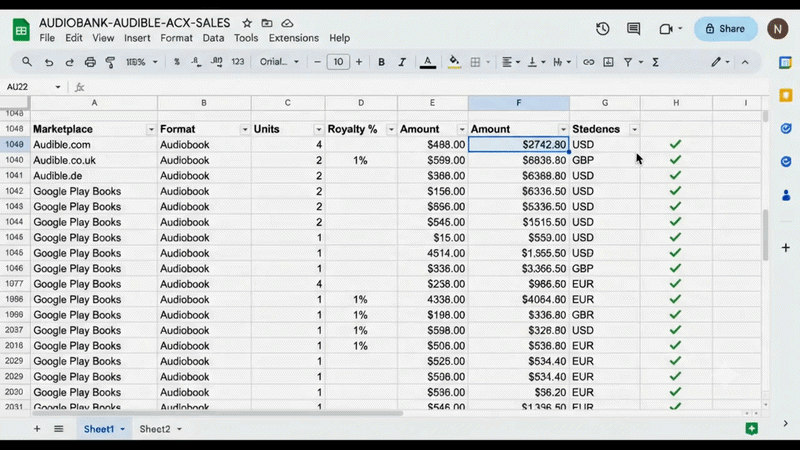
Task: Add a new sheet
Action: [x=37, y=429]
